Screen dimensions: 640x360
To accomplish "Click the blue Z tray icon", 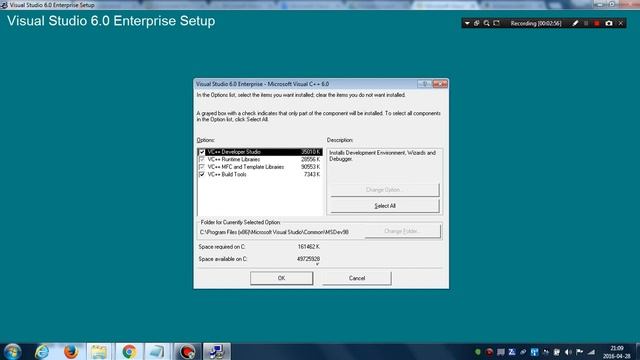I will 512,352.
